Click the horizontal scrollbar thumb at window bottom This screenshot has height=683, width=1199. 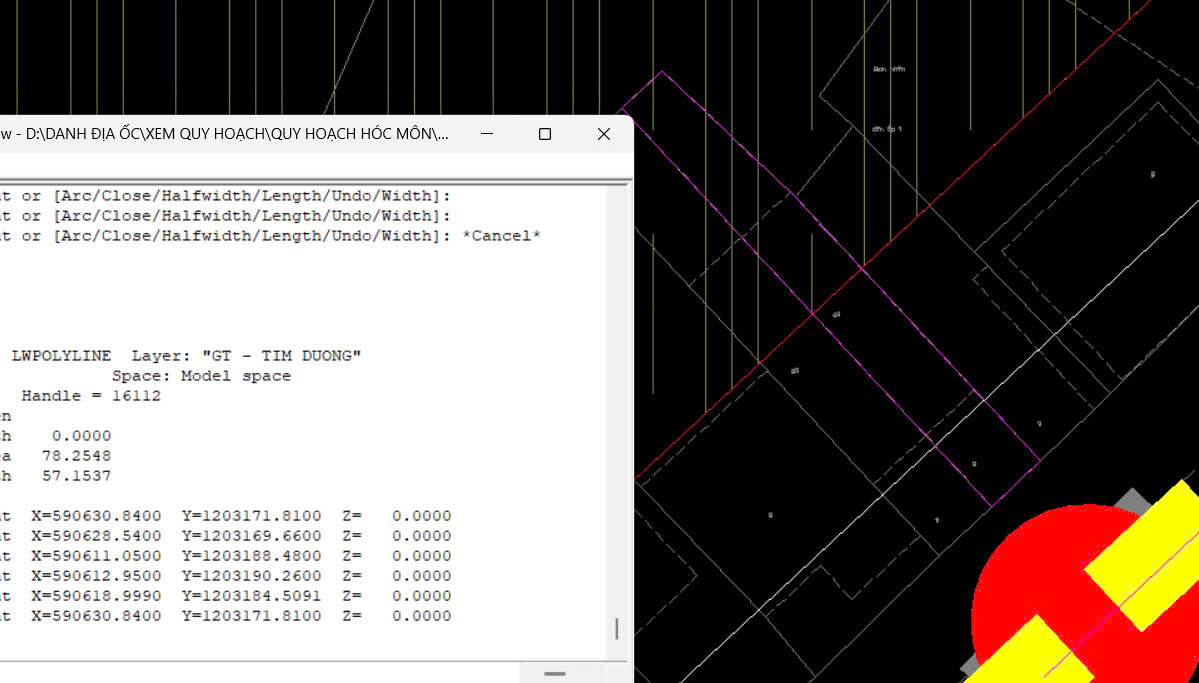[554, 674]
